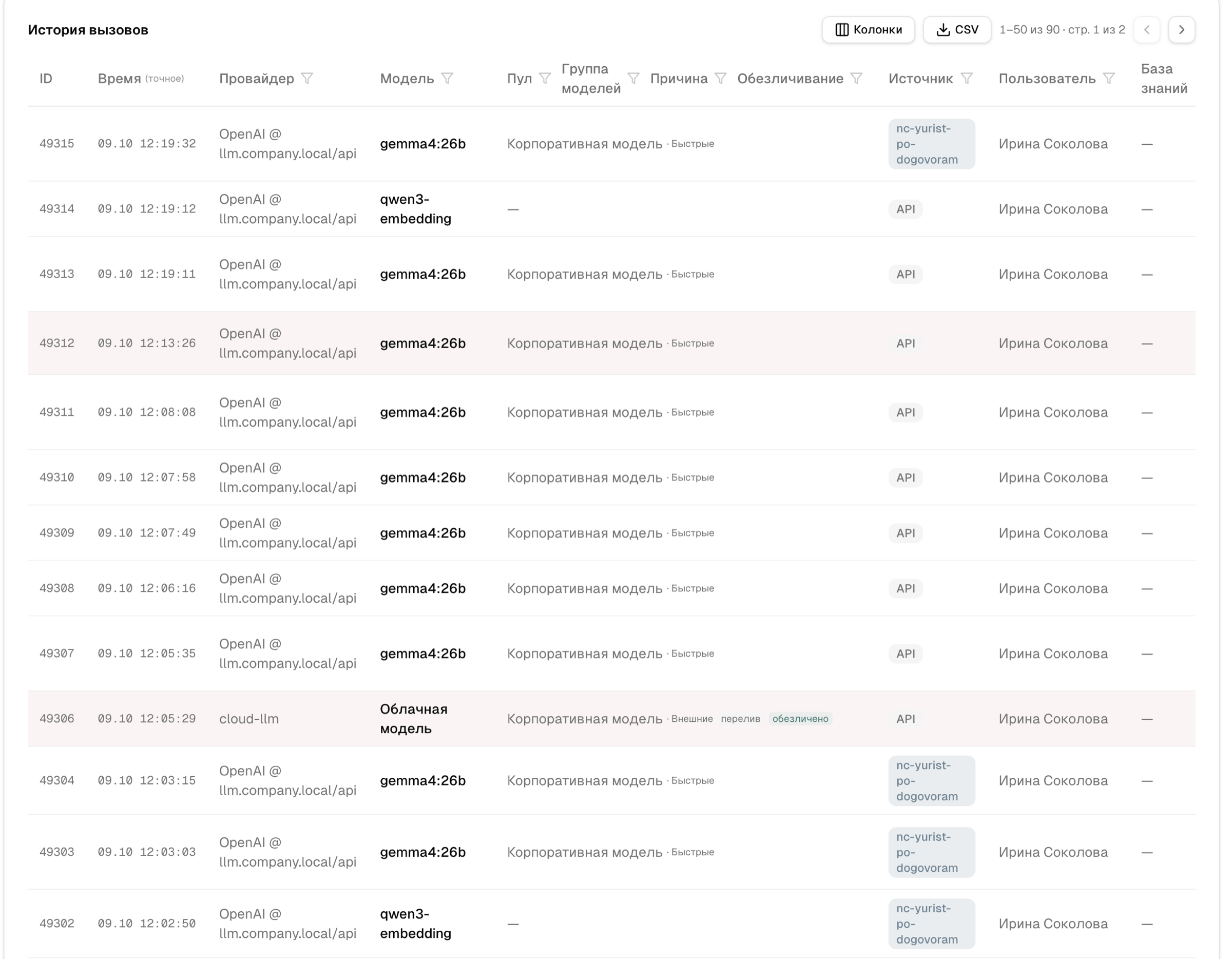1232x959 pixels.
Task: Click the Быстрые group label in row 49313
Action: pos(692,274)
